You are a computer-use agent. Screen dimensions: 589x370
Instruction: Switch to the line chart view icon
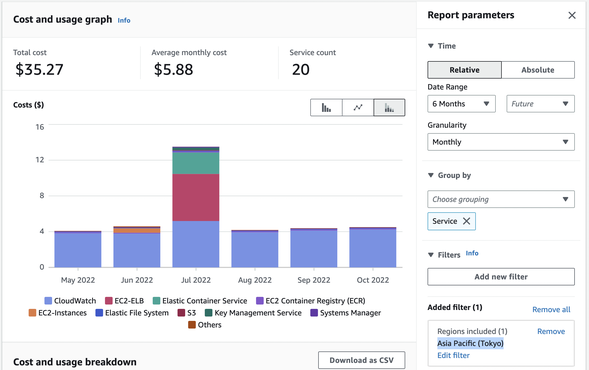358,108
